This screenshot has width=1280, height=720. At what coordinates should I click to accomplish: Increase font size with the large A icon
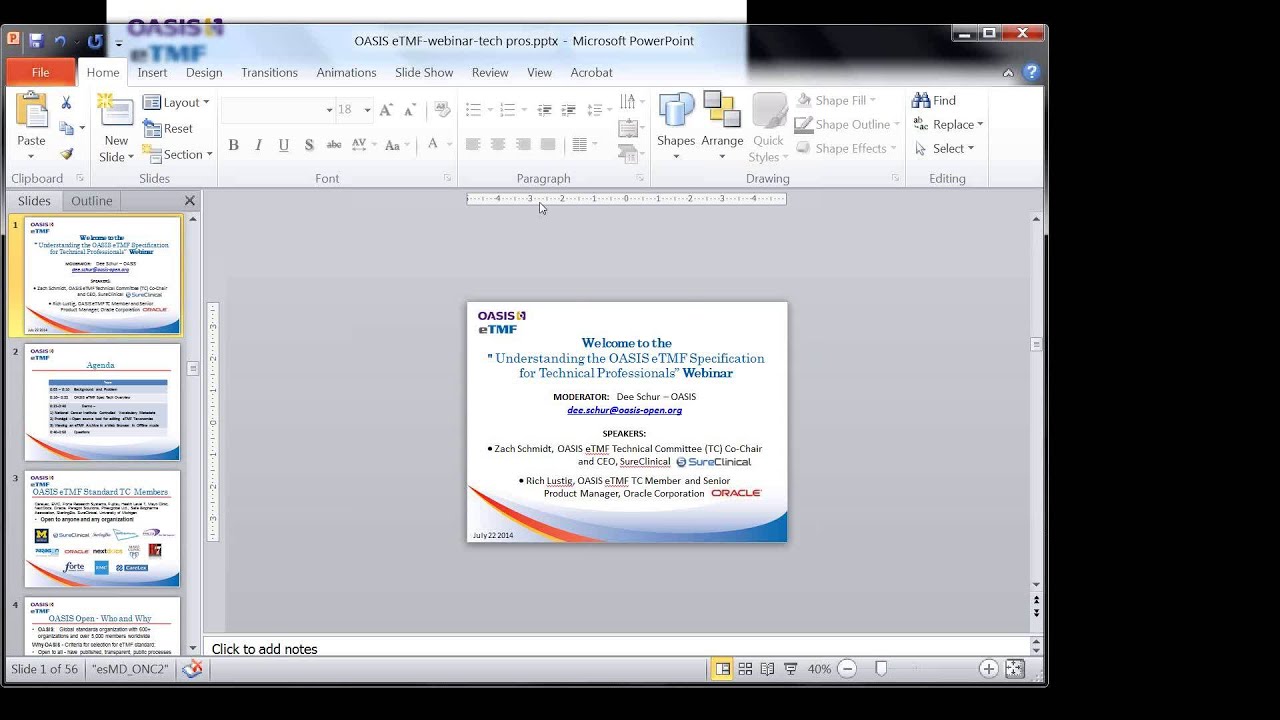point(386,110)
